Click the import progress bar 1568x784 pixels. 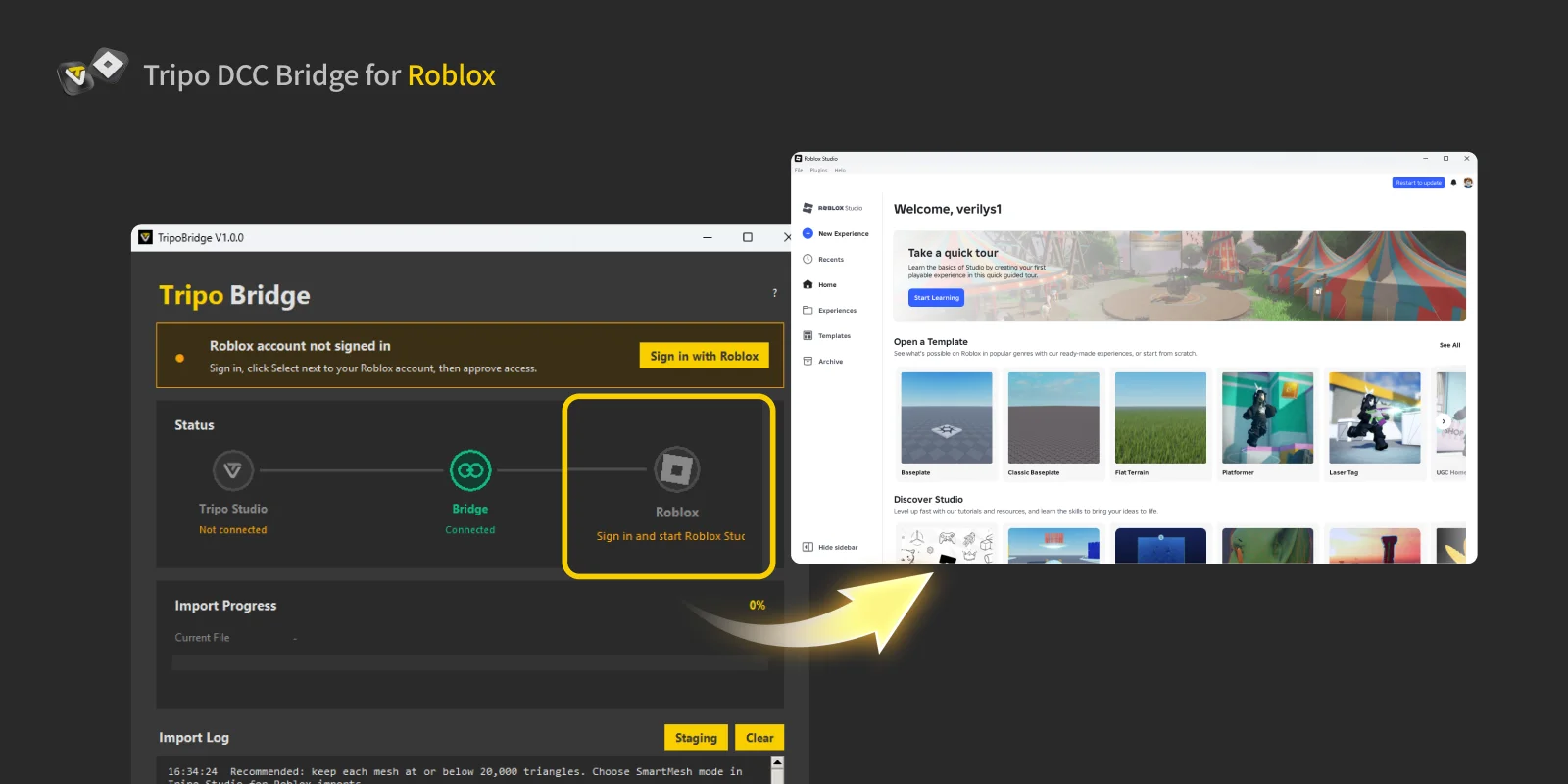point(470,662)
